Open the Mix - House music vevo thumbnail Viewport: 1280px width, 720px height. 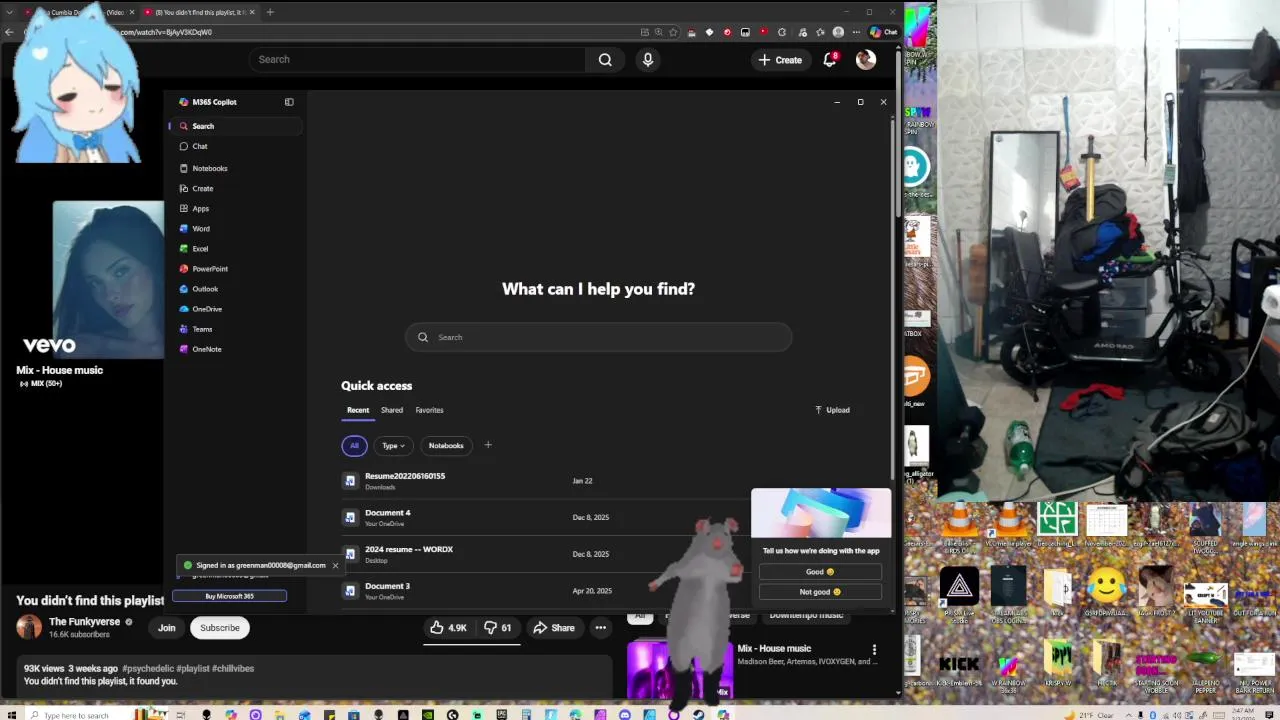pos(108,279)
